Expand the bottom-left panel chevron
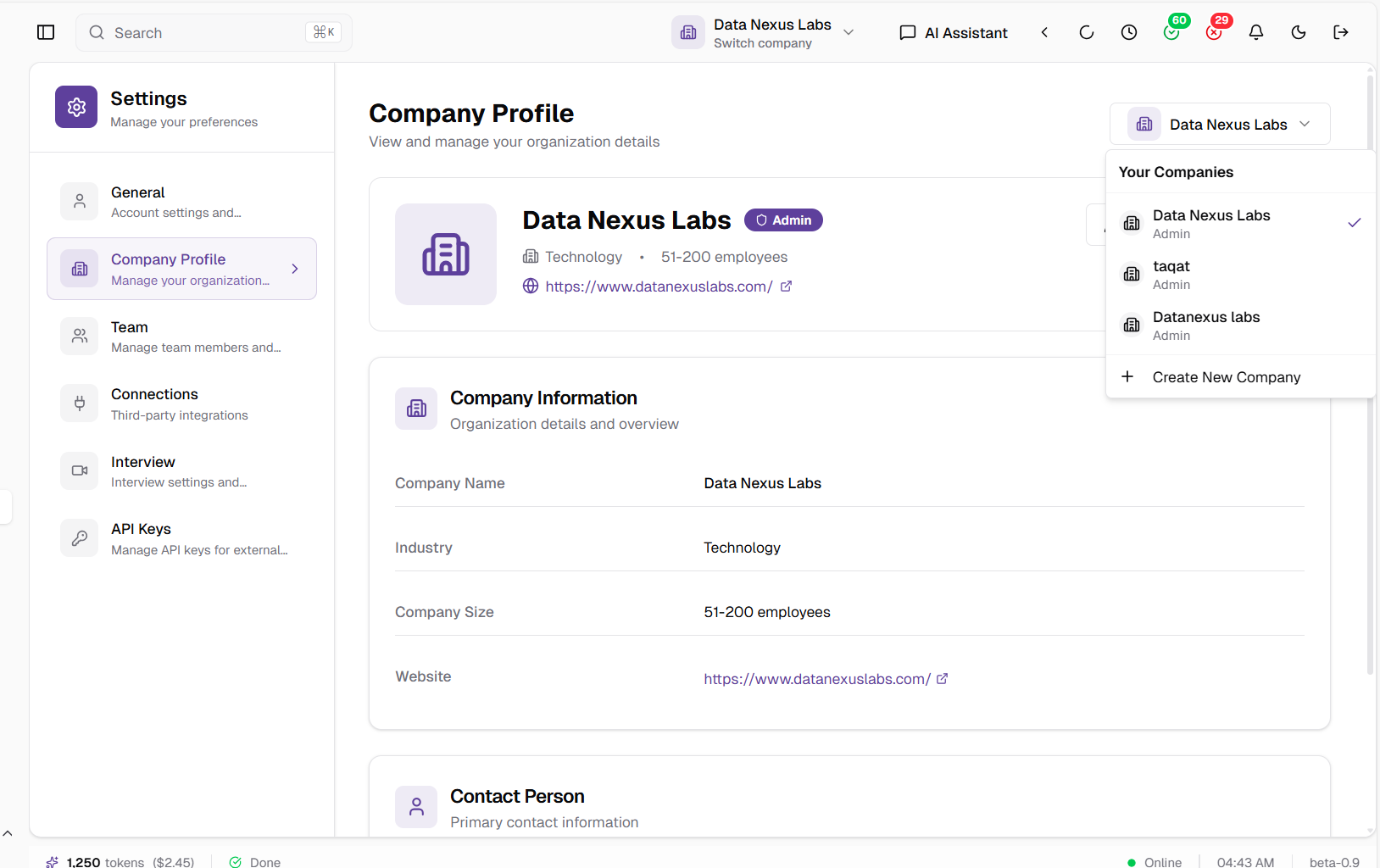1380x868 pixels. [8, 833]
